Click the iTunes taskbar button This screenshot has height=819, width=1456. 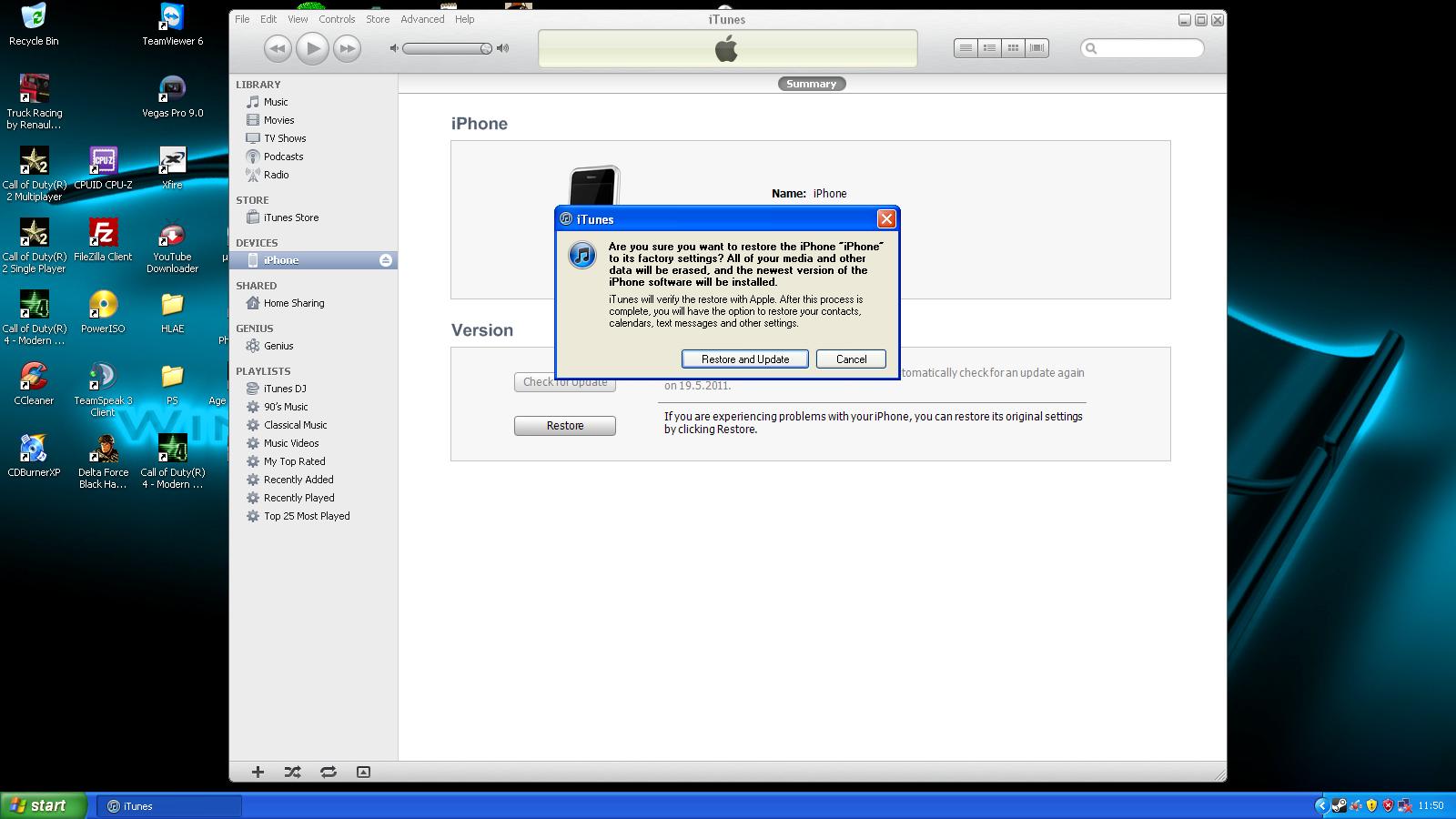169,805
